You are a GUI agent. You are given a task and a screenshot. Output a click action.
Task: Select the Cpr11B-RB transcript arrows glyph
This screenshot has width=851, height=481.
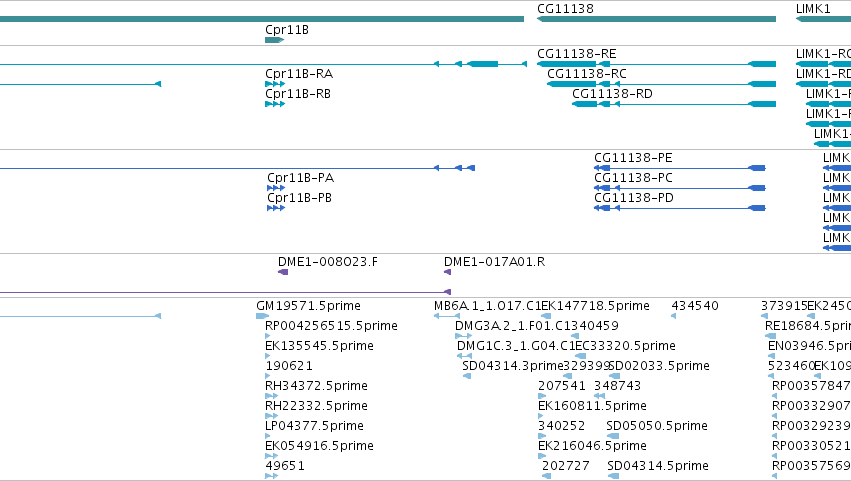[x=275, y=104]
